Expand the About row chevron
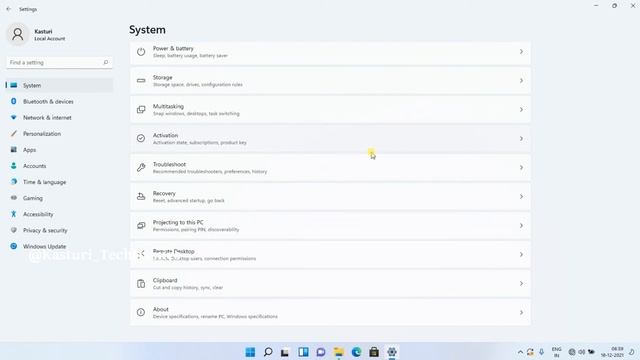 [521, 313]
